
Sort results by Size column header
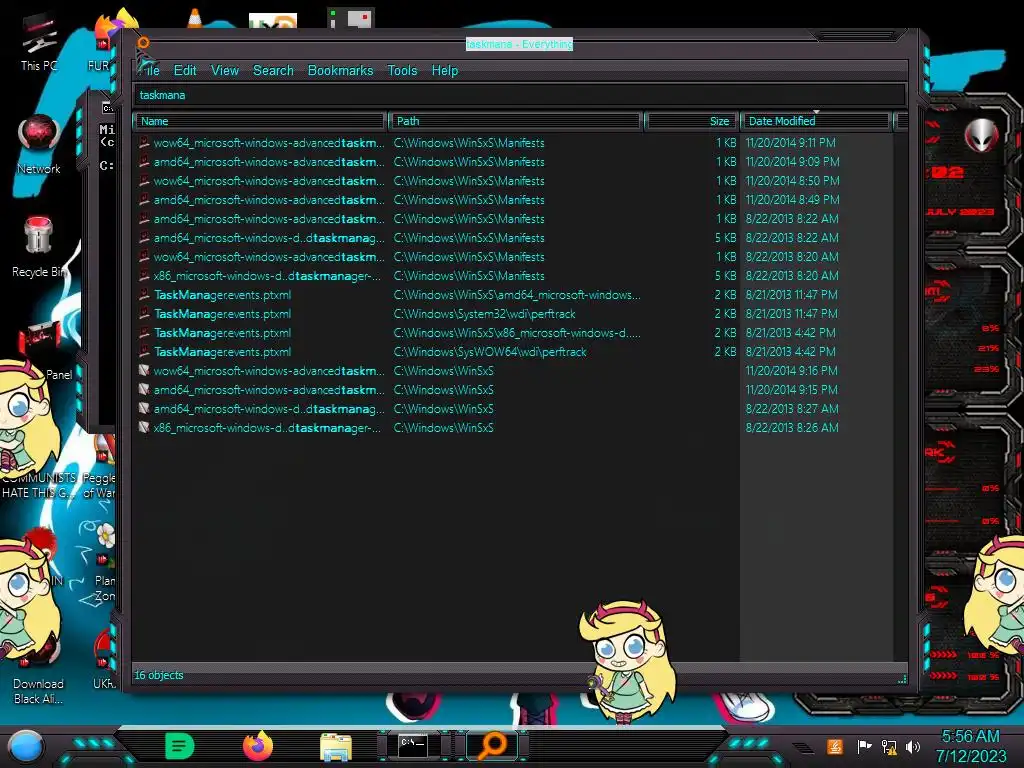click(691, 121)
